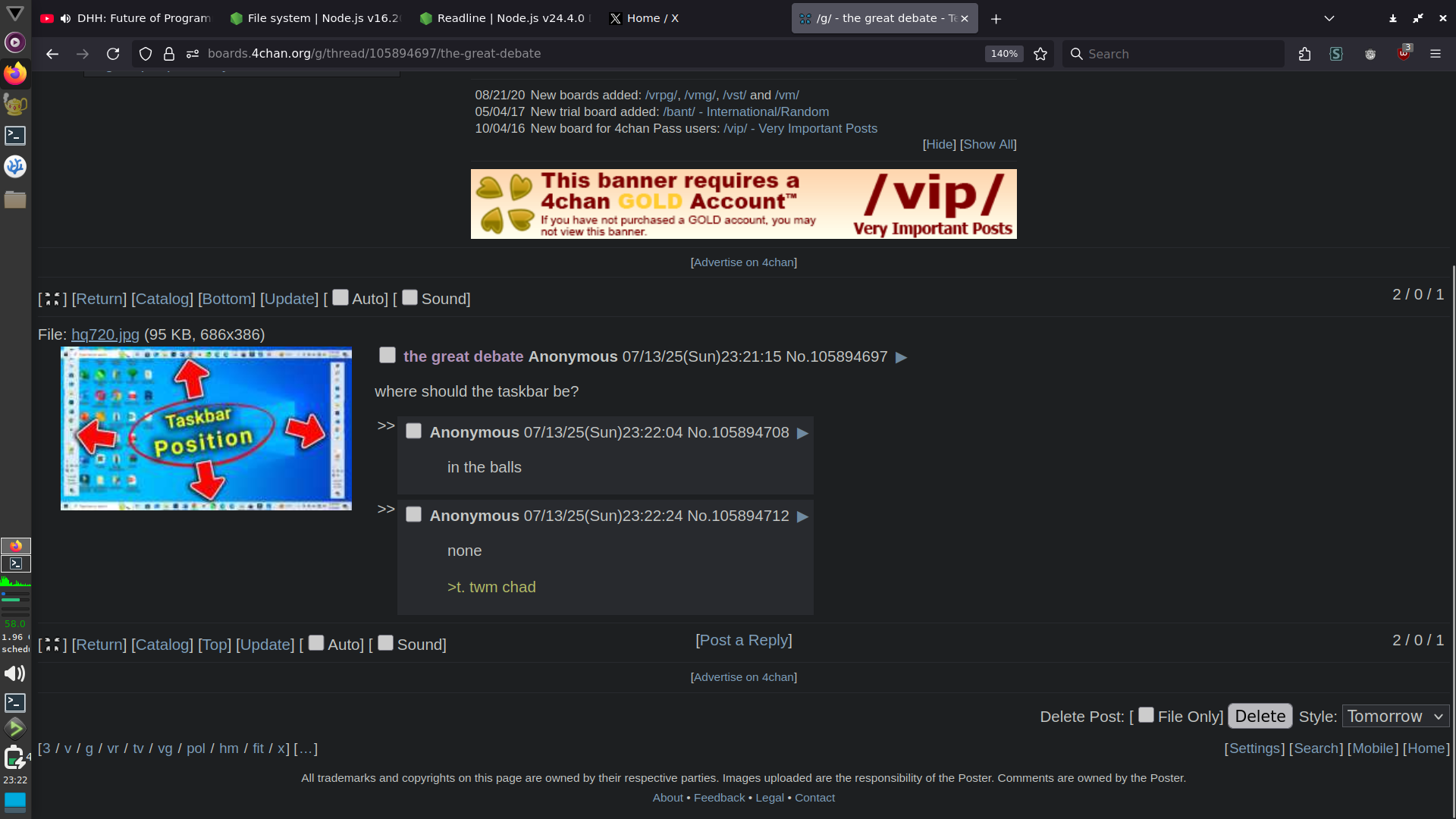The width and height of the screenshot is (1456, 819).
Task: Click bottom Top navigation link
Action: coord(215,645)
